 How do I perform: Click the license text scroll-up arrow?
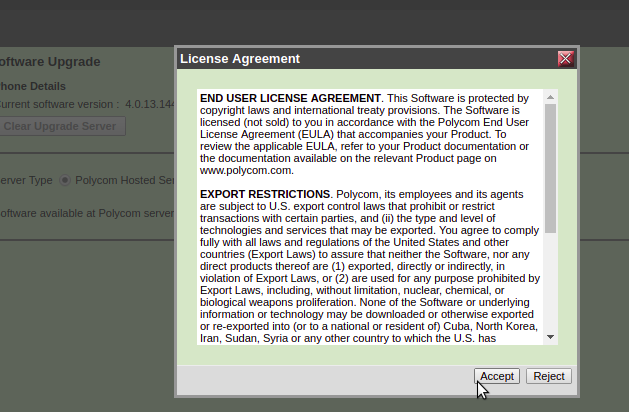[550, 97]
